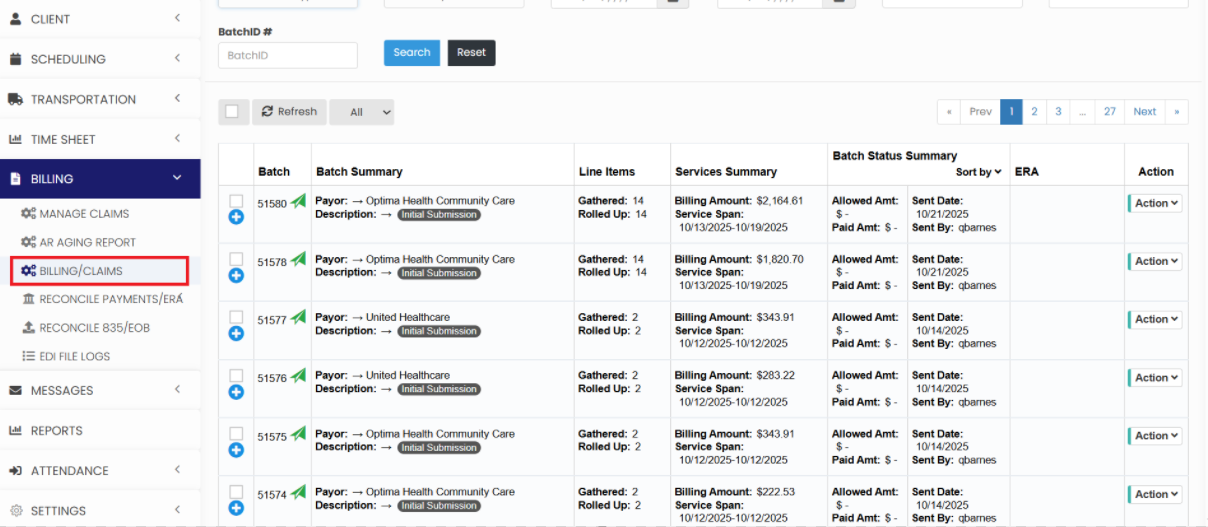
Task: Open the Action dropdown for batch 51580
Action: point(1155,203)
